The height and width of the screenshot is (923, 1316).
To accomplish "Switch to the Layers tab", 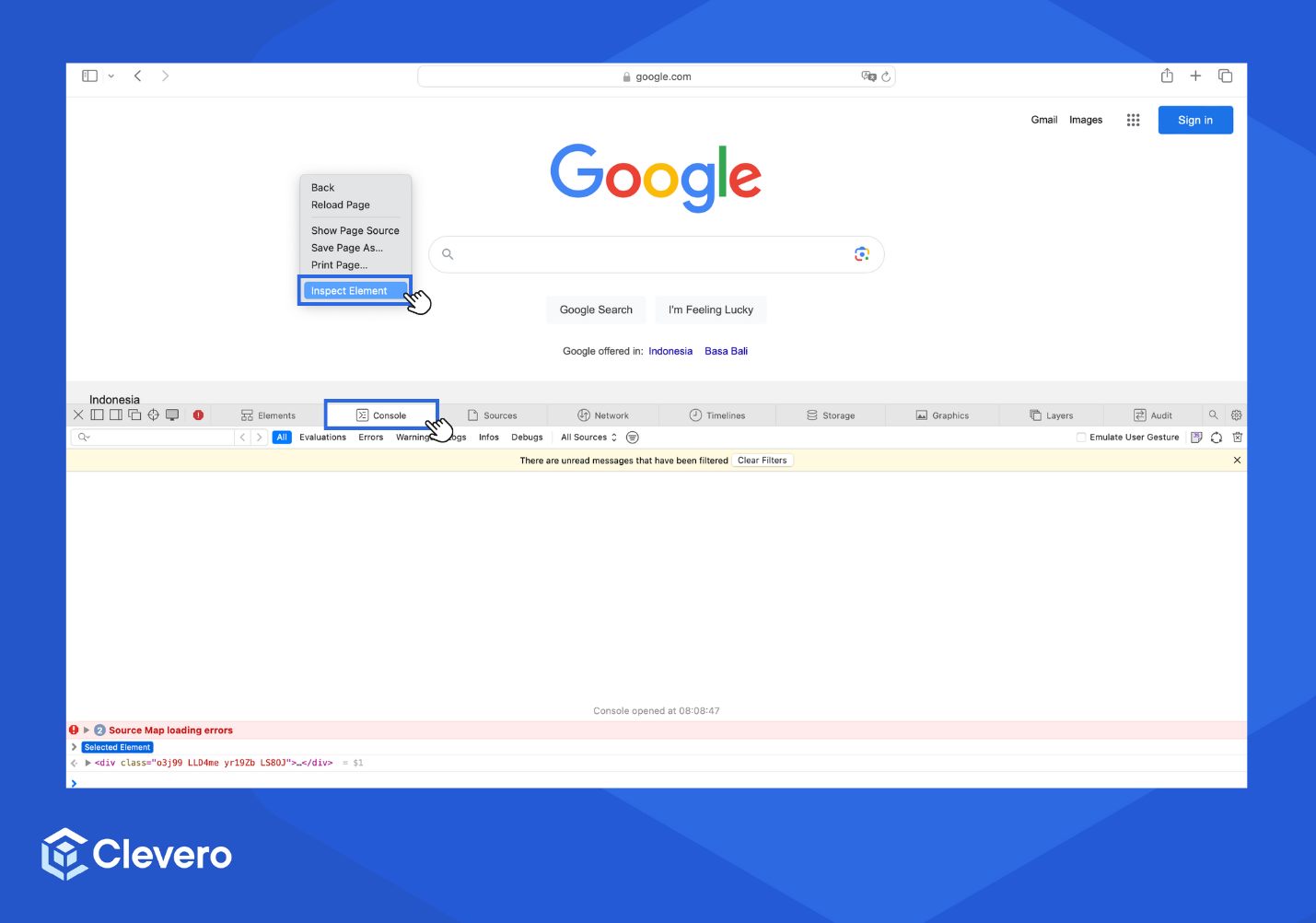I will coord(1052,415).
